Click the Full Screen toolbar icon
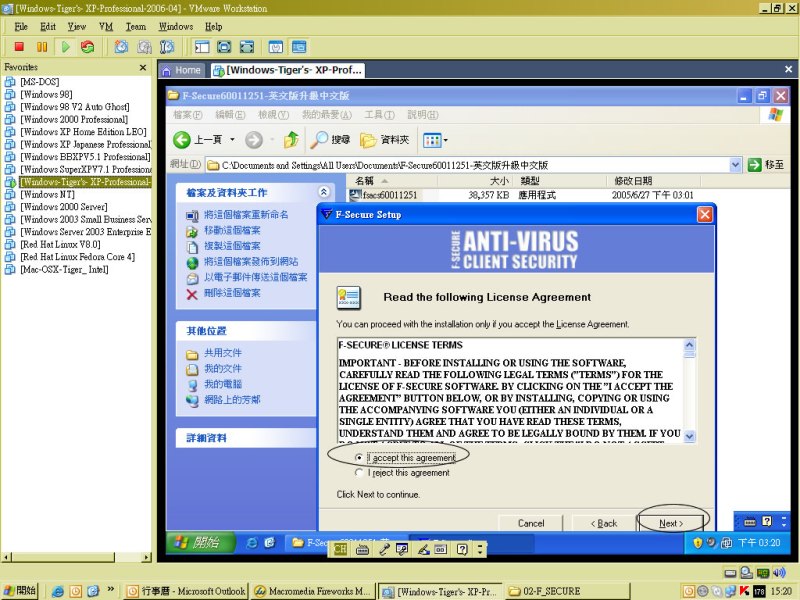Viewport: 800px width, 600px height. [247, 47]
